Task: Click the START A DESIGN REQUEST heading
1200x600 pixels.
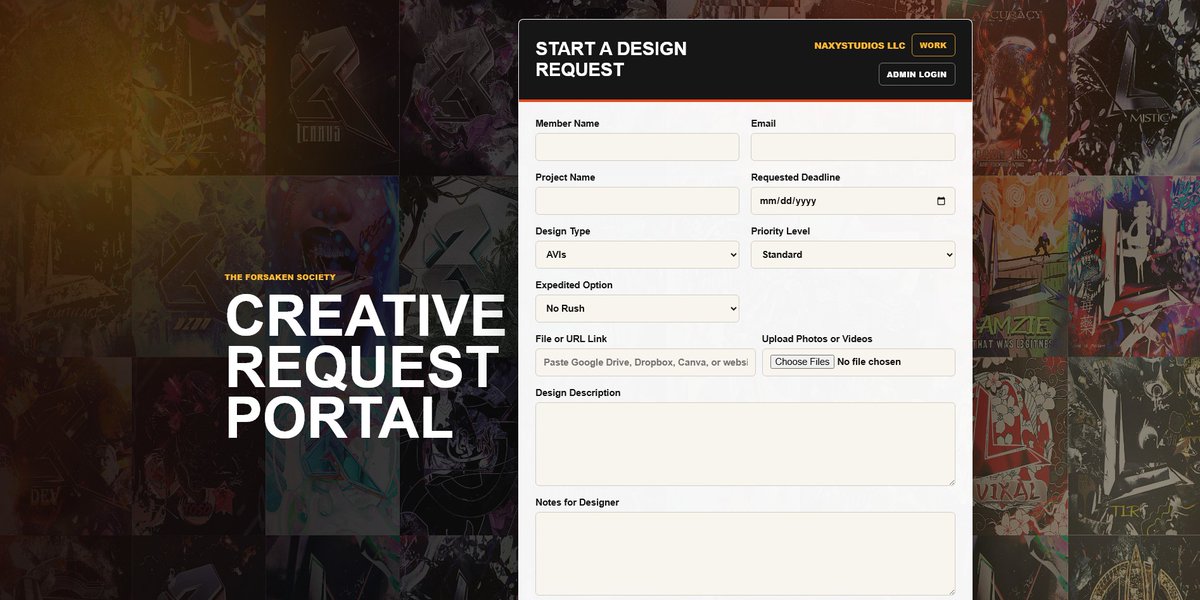Action: [x=611, y=59]
